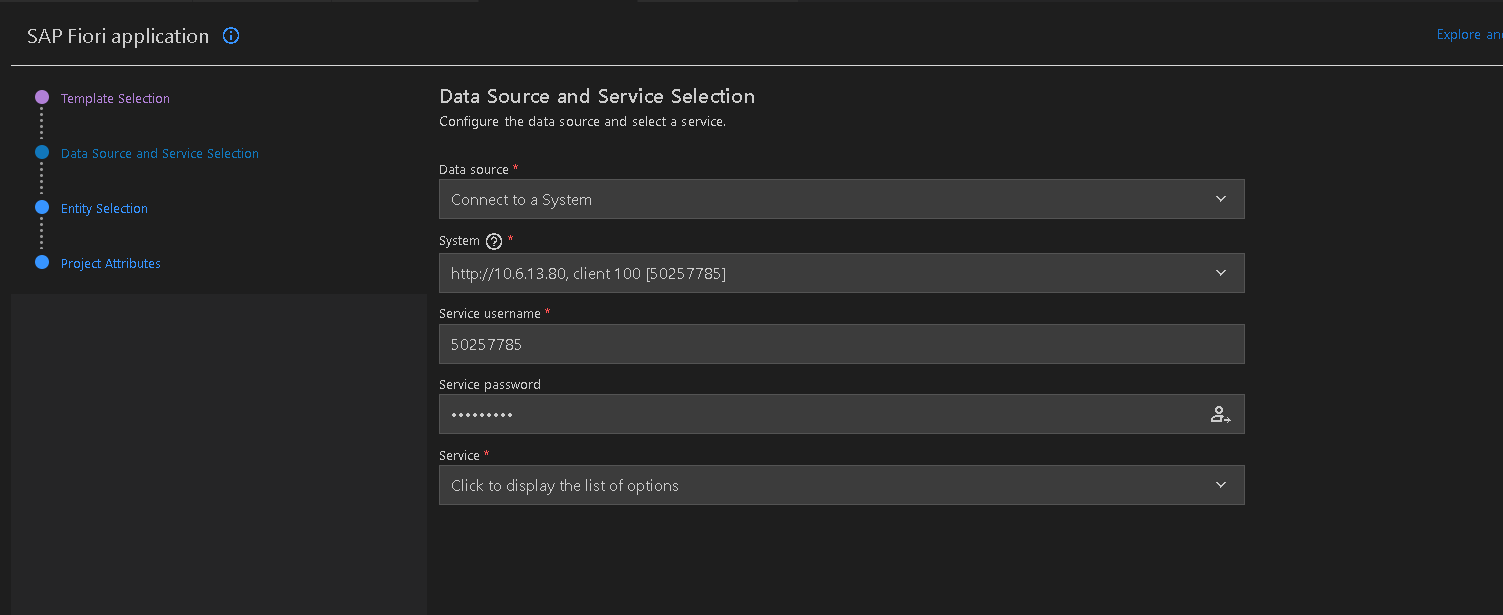
Task: Click the Data Source and Service Selection step circle
Action: click(x=41, y=152)
